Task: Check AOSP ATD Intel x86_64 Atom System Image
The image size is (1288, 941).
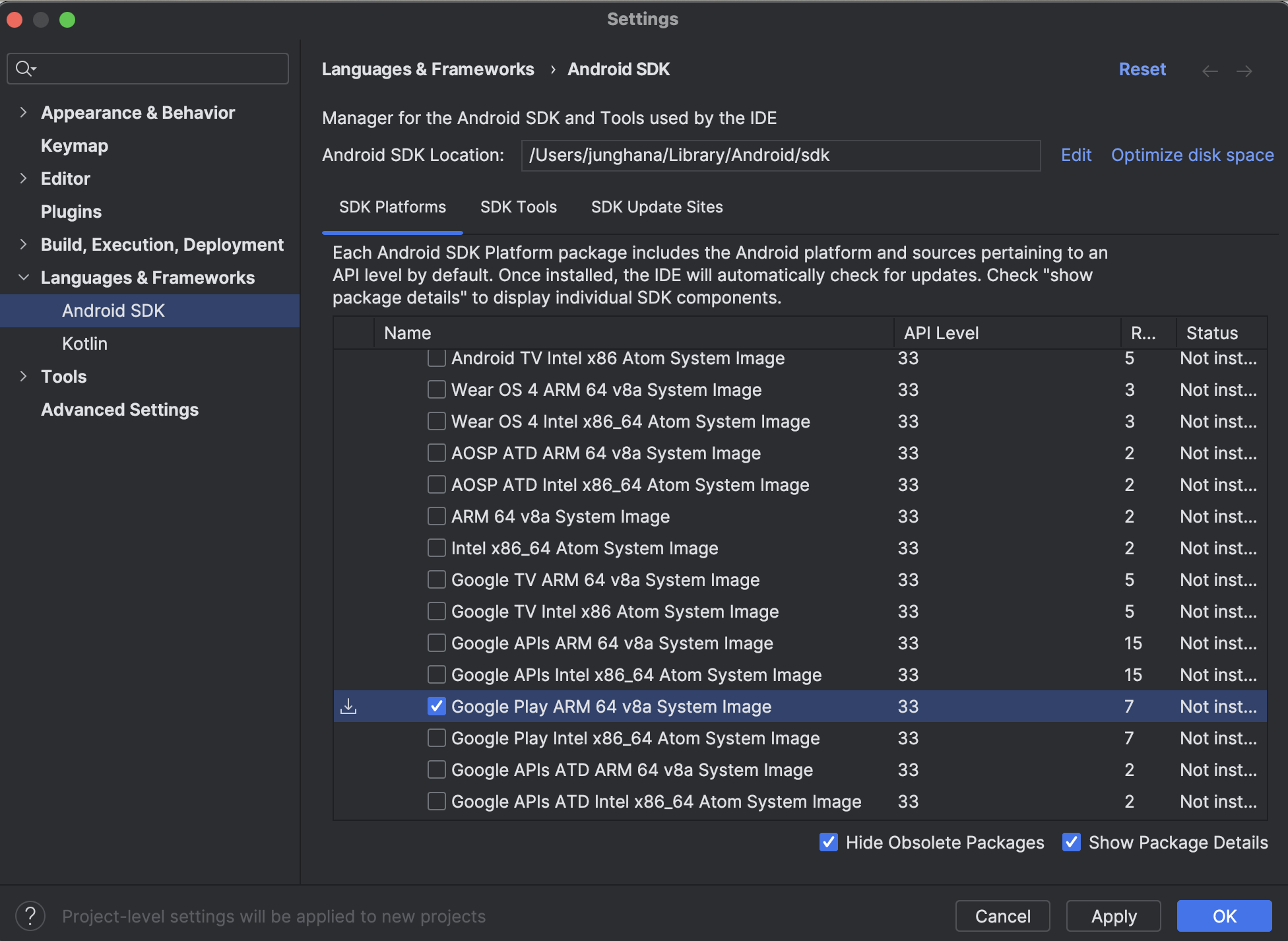Action: click(436, 485)
